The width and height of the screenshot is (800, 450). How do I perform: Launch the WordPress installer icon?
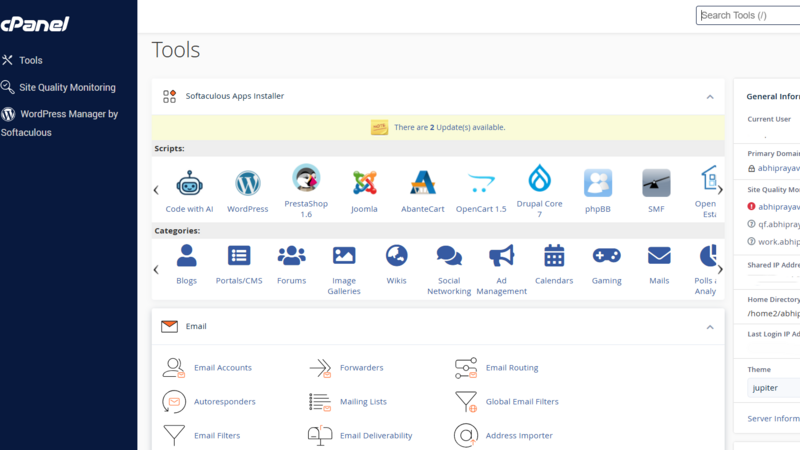[247, 183]
